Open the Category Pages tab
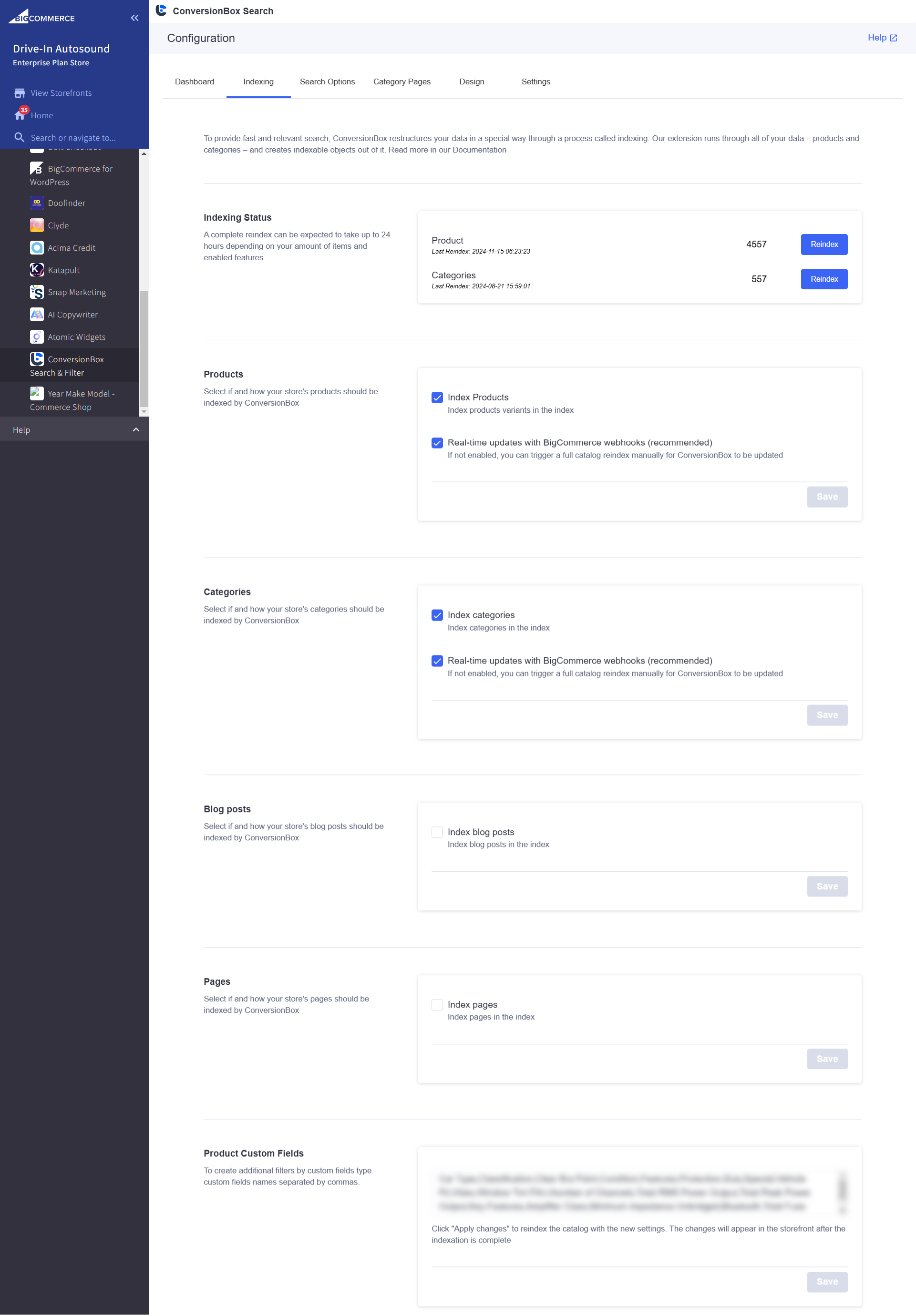 coord(401,82)
